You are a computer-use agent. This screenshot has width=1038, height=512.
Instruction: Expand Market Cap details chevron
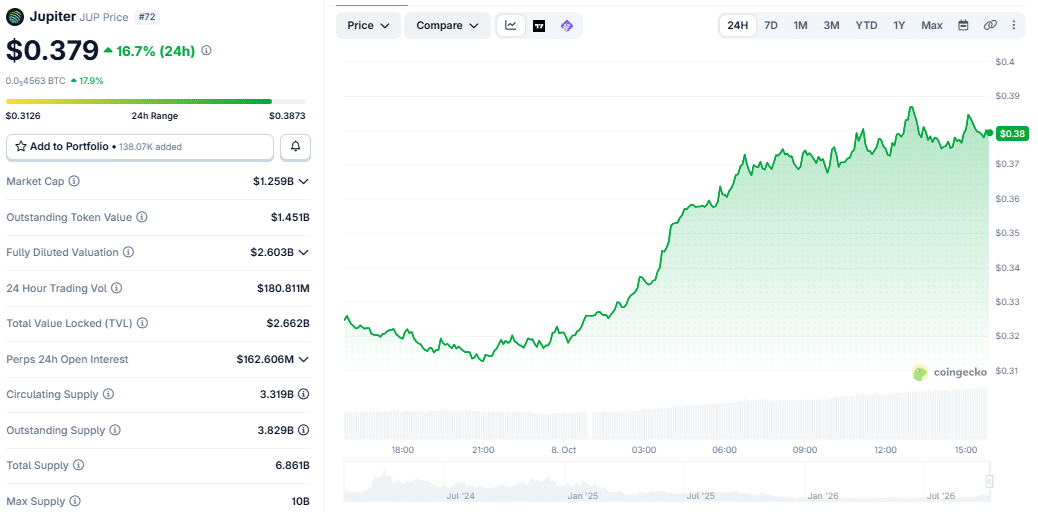(304, 181)
